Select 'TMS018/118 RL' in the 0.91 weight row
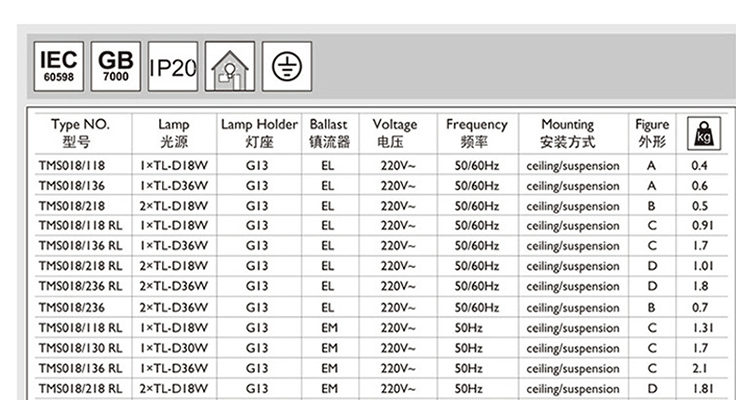The height and width of the screenshot is (400, 750). [x=80, y=225]
